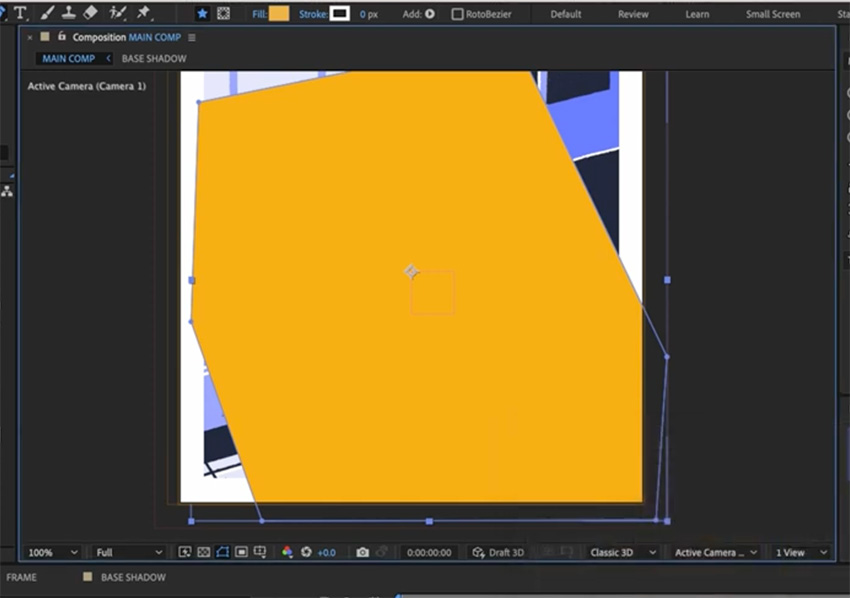850x598 pixels.
Task: Switch to the Default workspace
Action: (565, 14)
